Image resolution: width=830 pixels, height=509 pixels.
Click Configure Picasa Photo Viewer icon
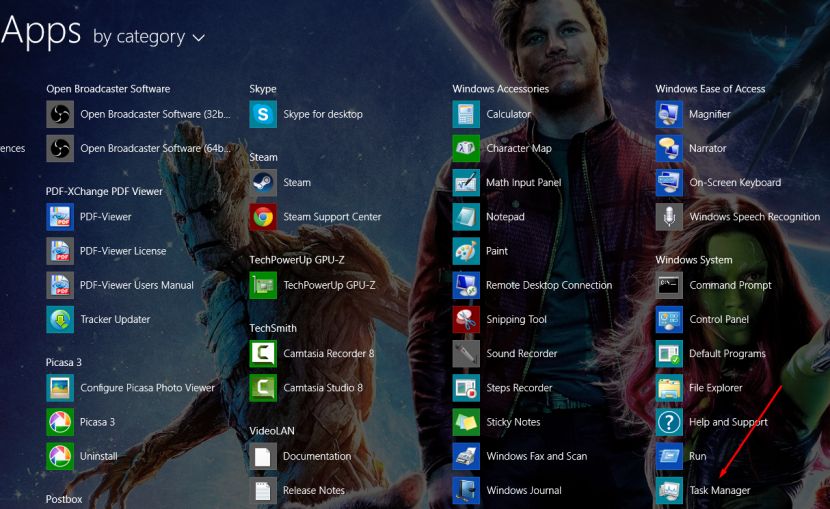(60, 388)
